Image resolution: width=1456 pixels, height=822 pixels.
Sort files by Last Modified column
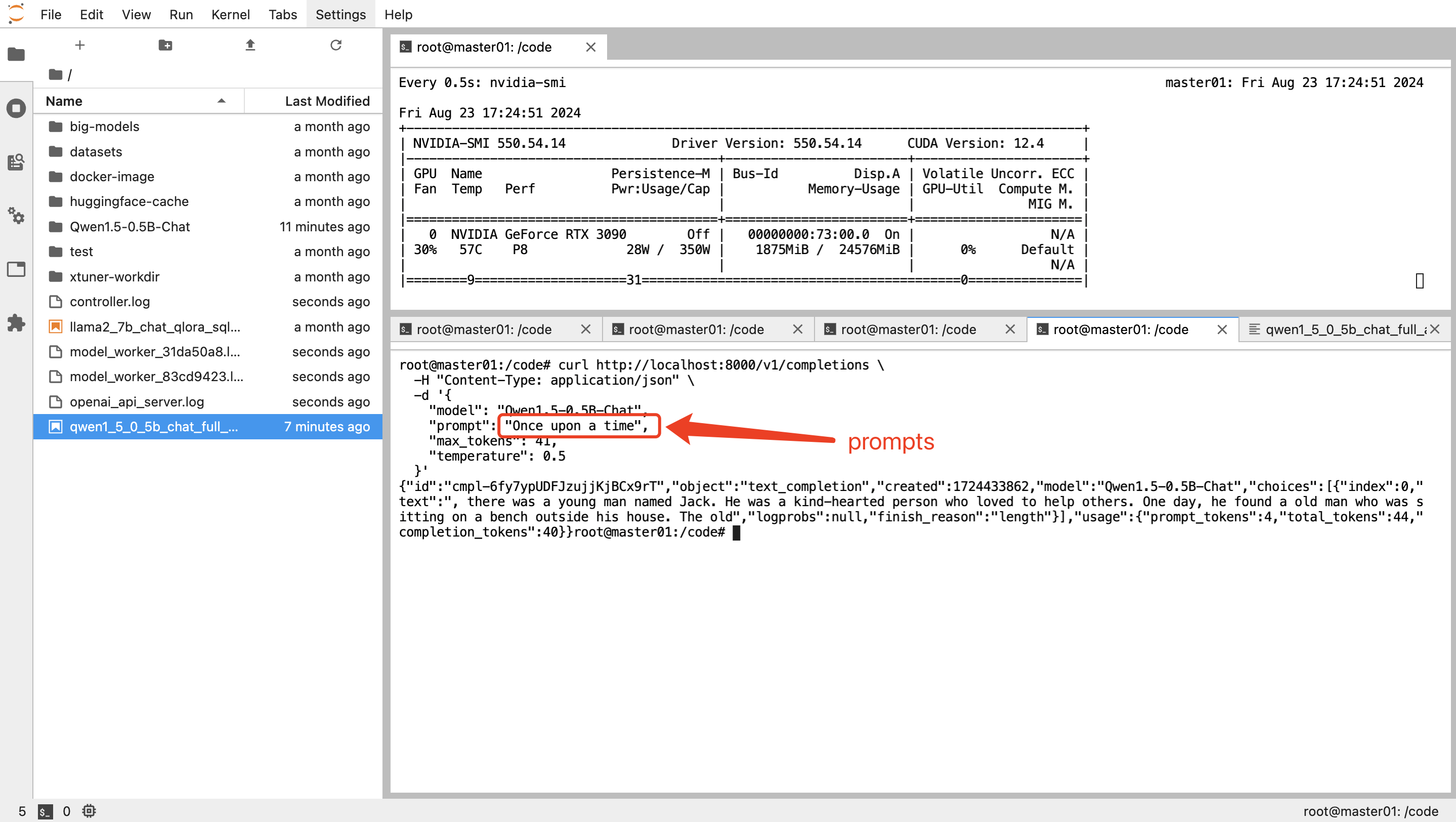[327, 101]
